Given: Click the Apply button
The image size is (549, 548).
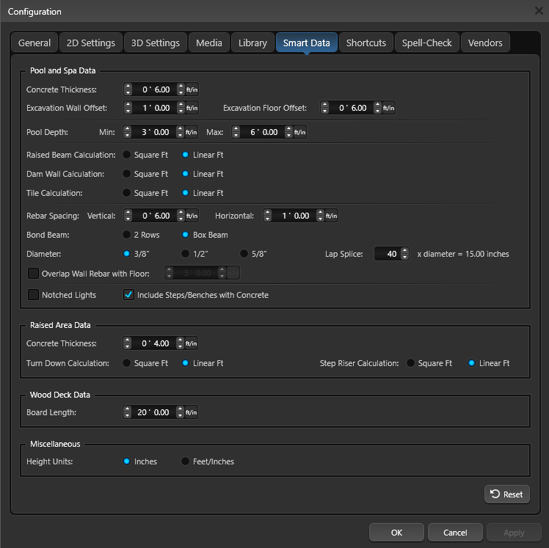Looking at the screenshot, I should (514, 533).
